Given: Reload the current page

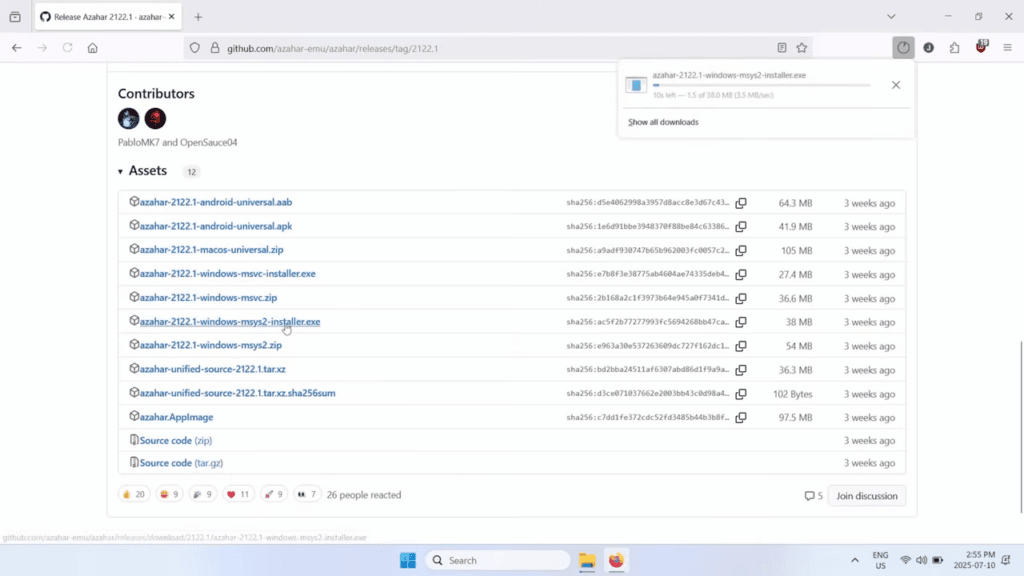Looking at the screenshot, I should tap(67, 48).
